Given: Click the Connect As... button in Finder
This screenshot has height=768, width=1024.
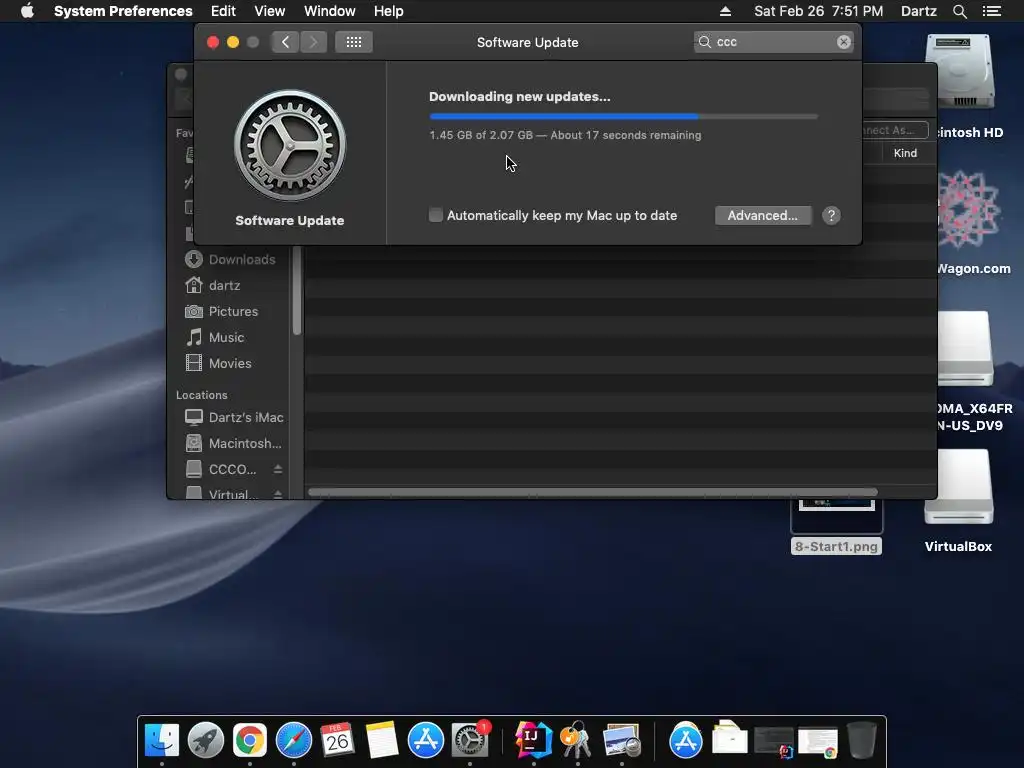Looking at the screenshot, I should pos(895,130).
